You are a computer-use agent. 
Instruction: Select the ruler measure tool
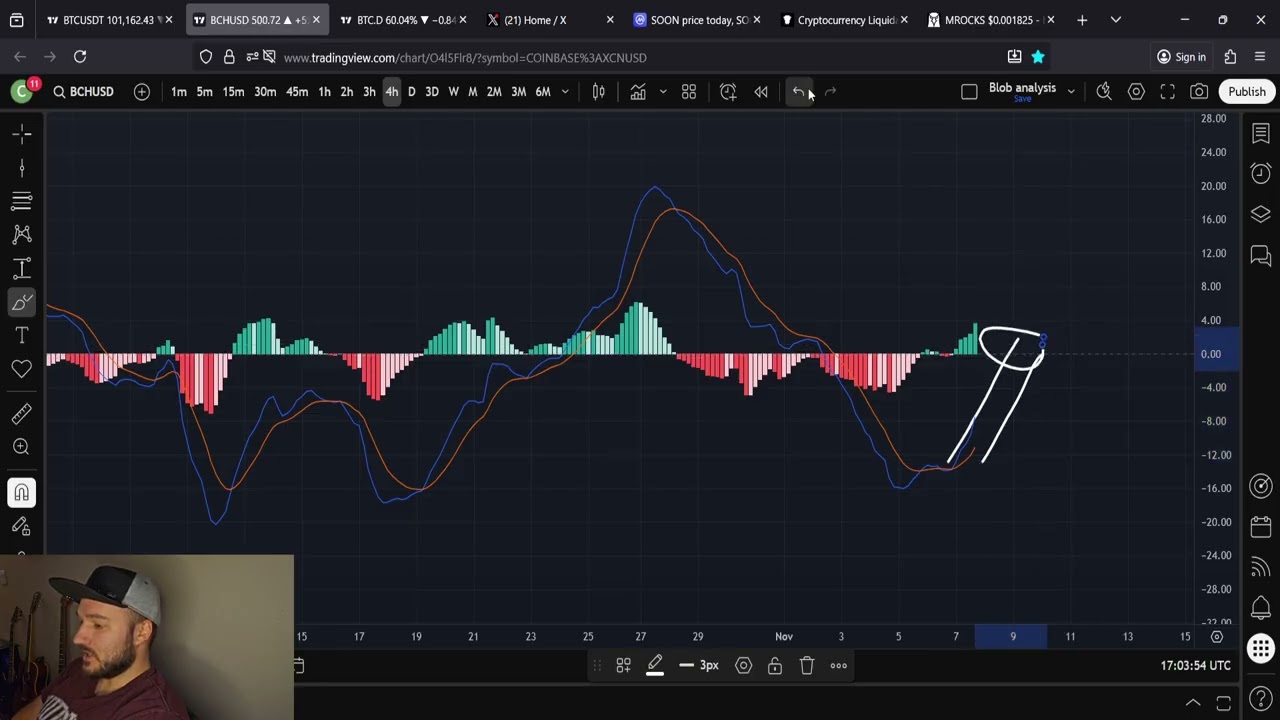[x=22, y=413]
